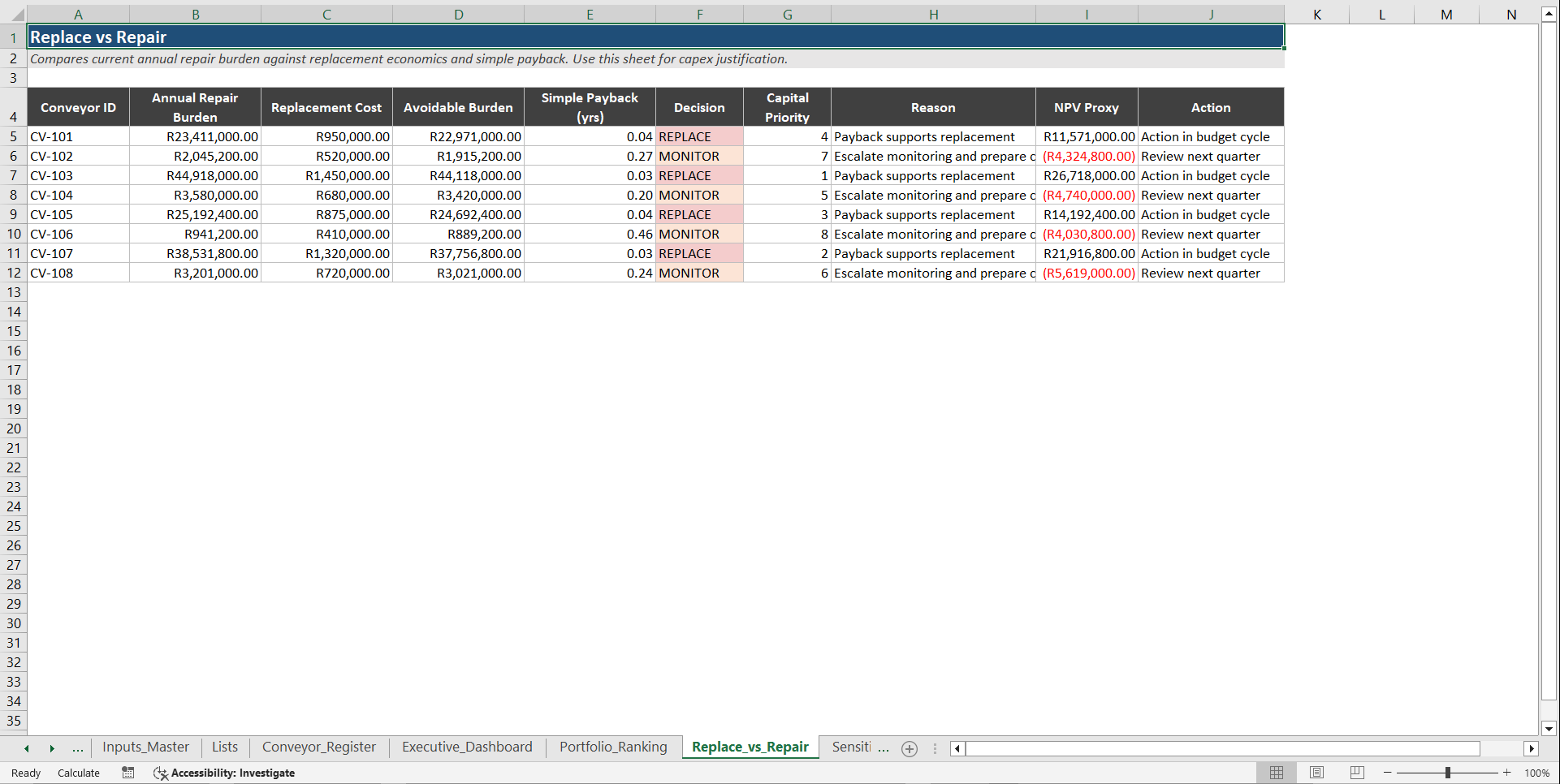Switch to Page Layout view
The height and width of the screenshot is (784, 1560).
tap(1316, 773)
